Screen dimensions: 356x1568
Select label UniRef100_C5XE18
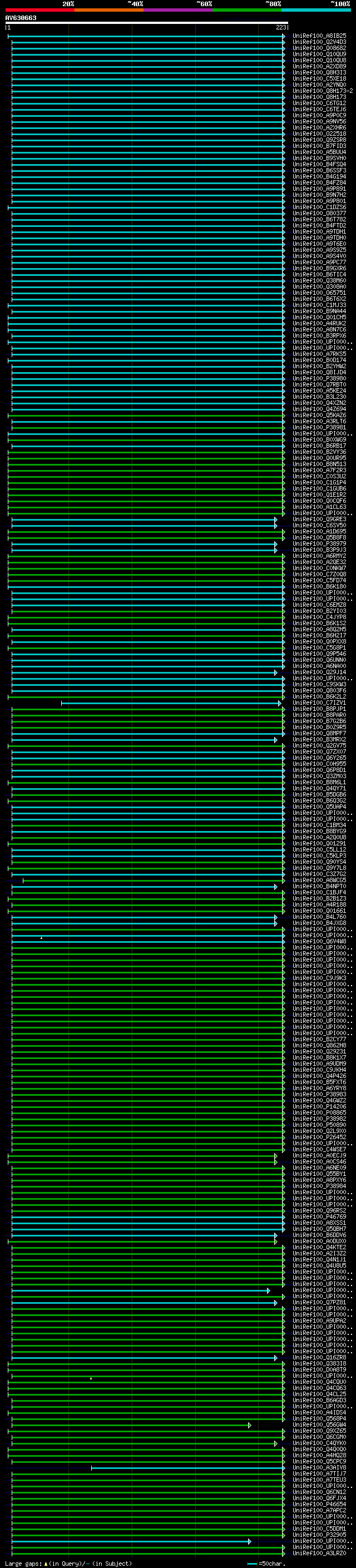tap(319, 78)
